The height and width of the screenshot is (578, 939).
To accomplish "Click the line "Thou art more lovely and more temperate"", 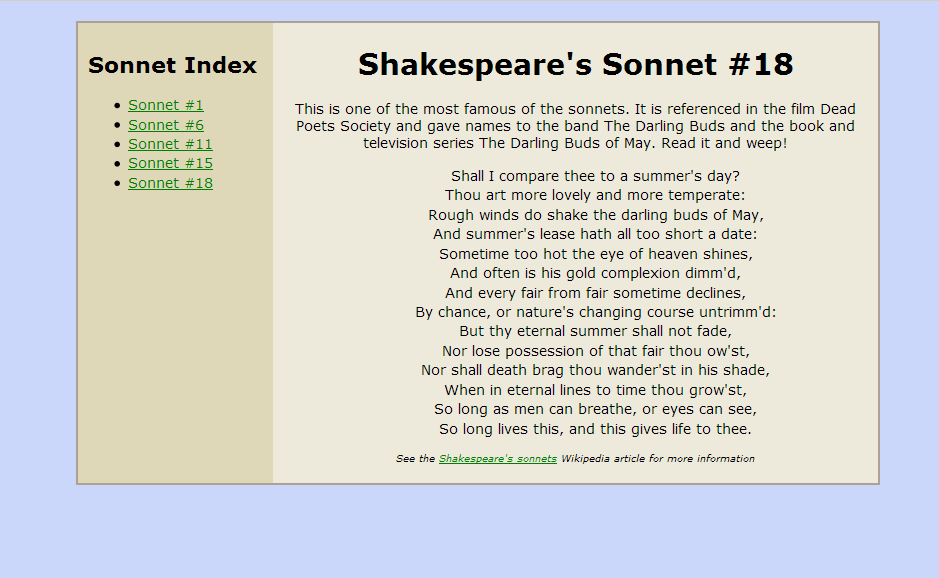I will [x=595, y=195].
